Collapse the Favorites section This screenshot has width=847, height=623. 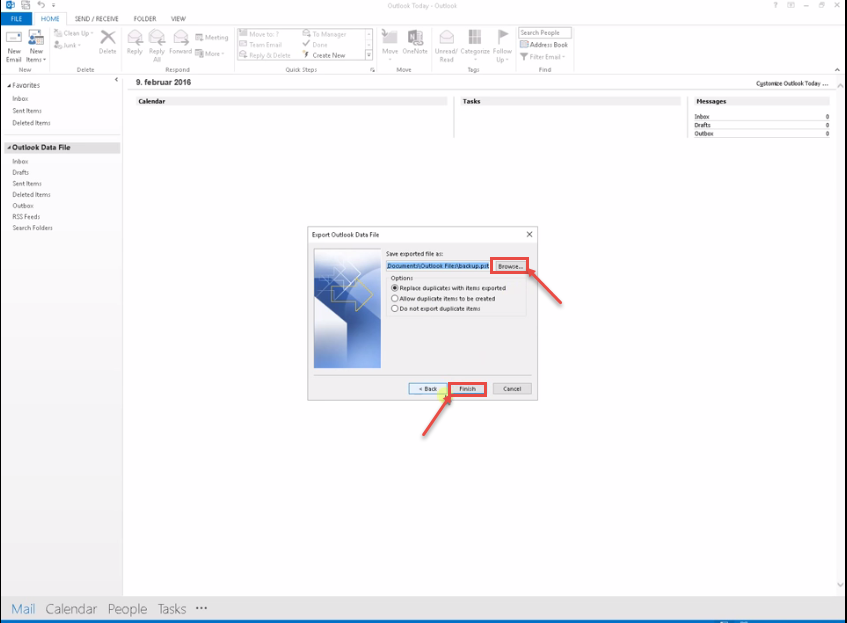(9, 85)
